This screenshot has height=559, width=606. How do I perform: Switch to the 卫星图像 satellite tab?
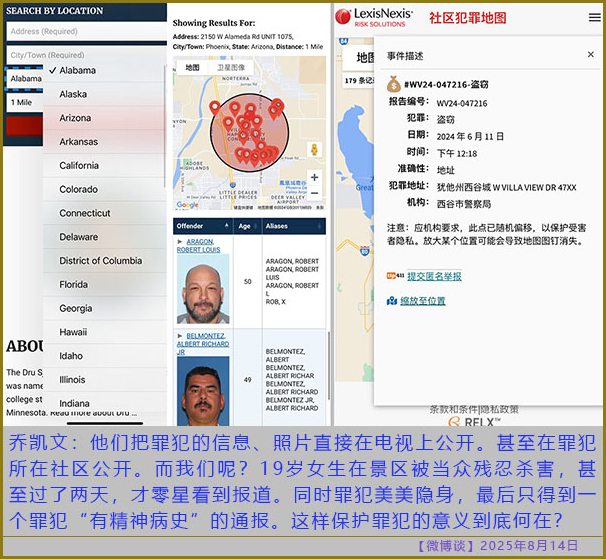[x=230, y=67]
